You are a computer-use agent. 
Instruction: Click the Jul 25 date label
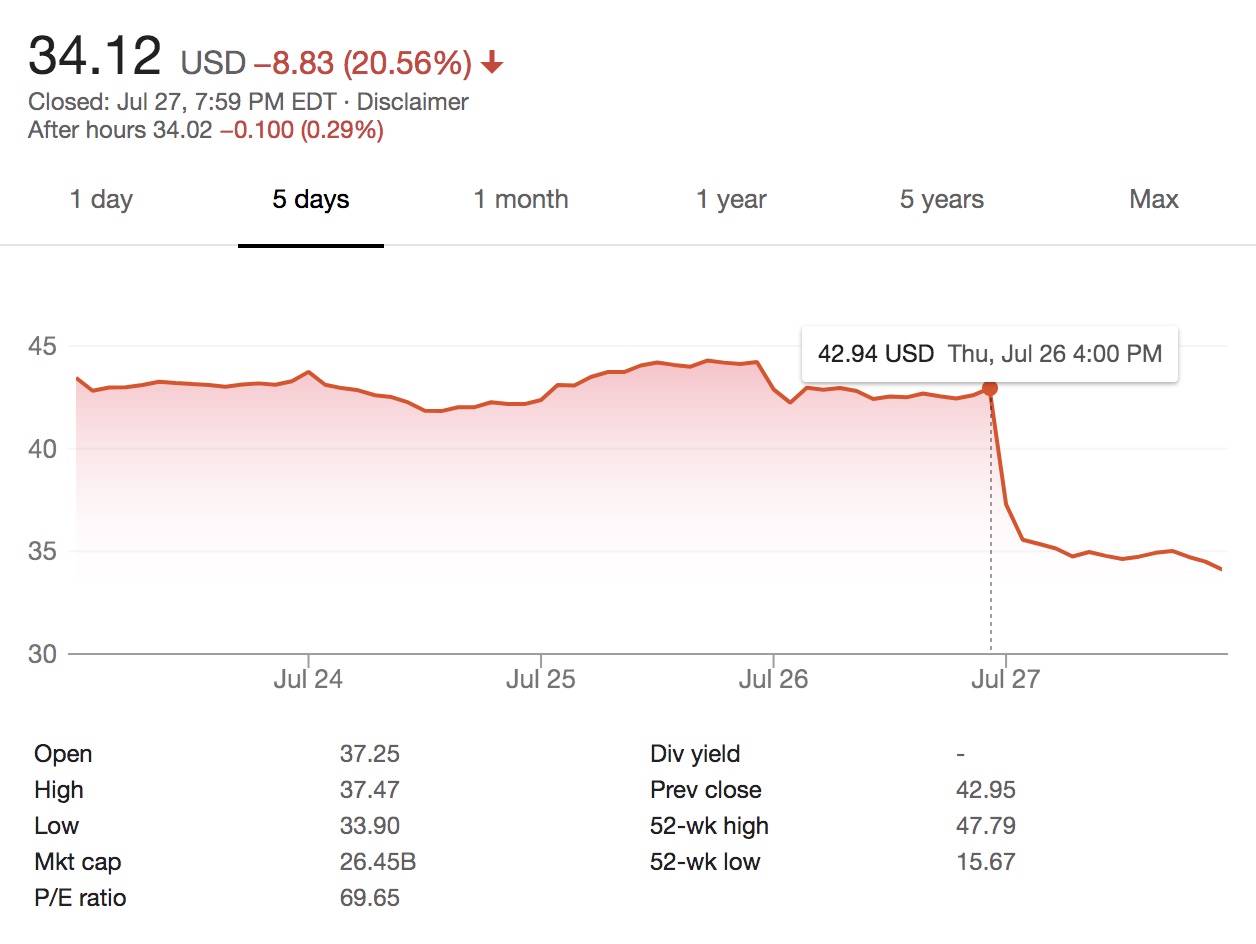[x=541, y=680]
